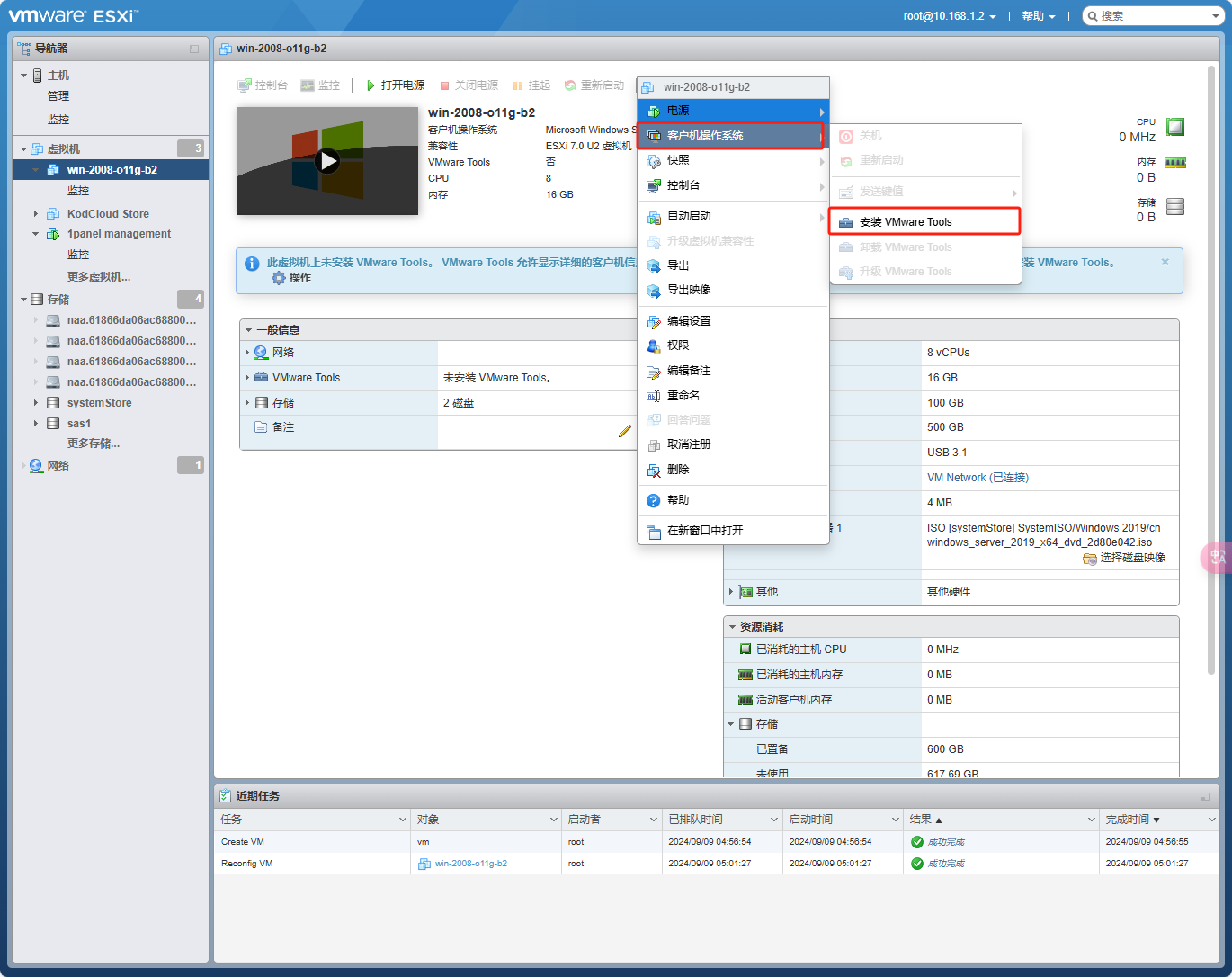
Task: Expand the 其他 hardware row
Action: pos(731,592)
